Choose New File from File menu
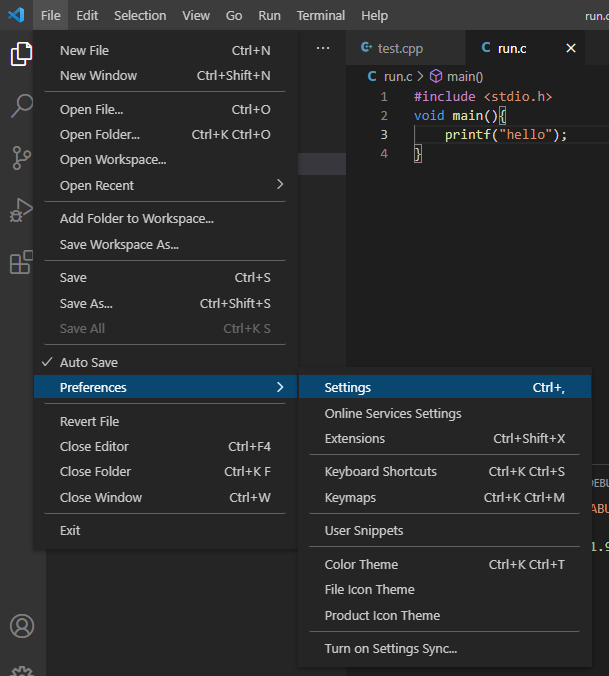 [x=166, y=50]
